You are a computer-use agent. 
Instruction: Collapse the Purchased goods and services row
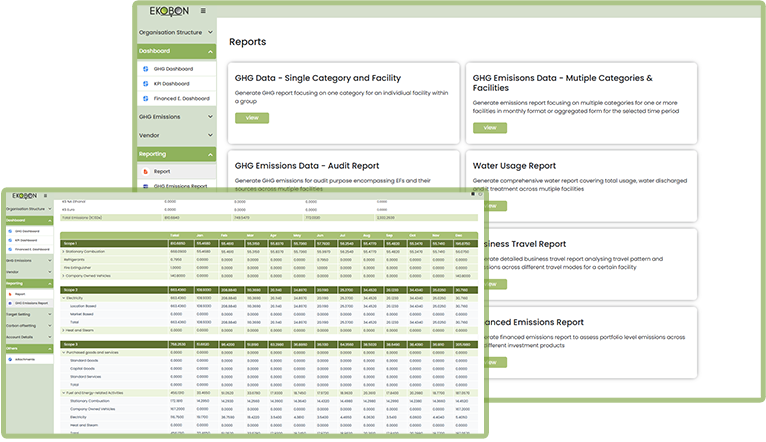64,351
